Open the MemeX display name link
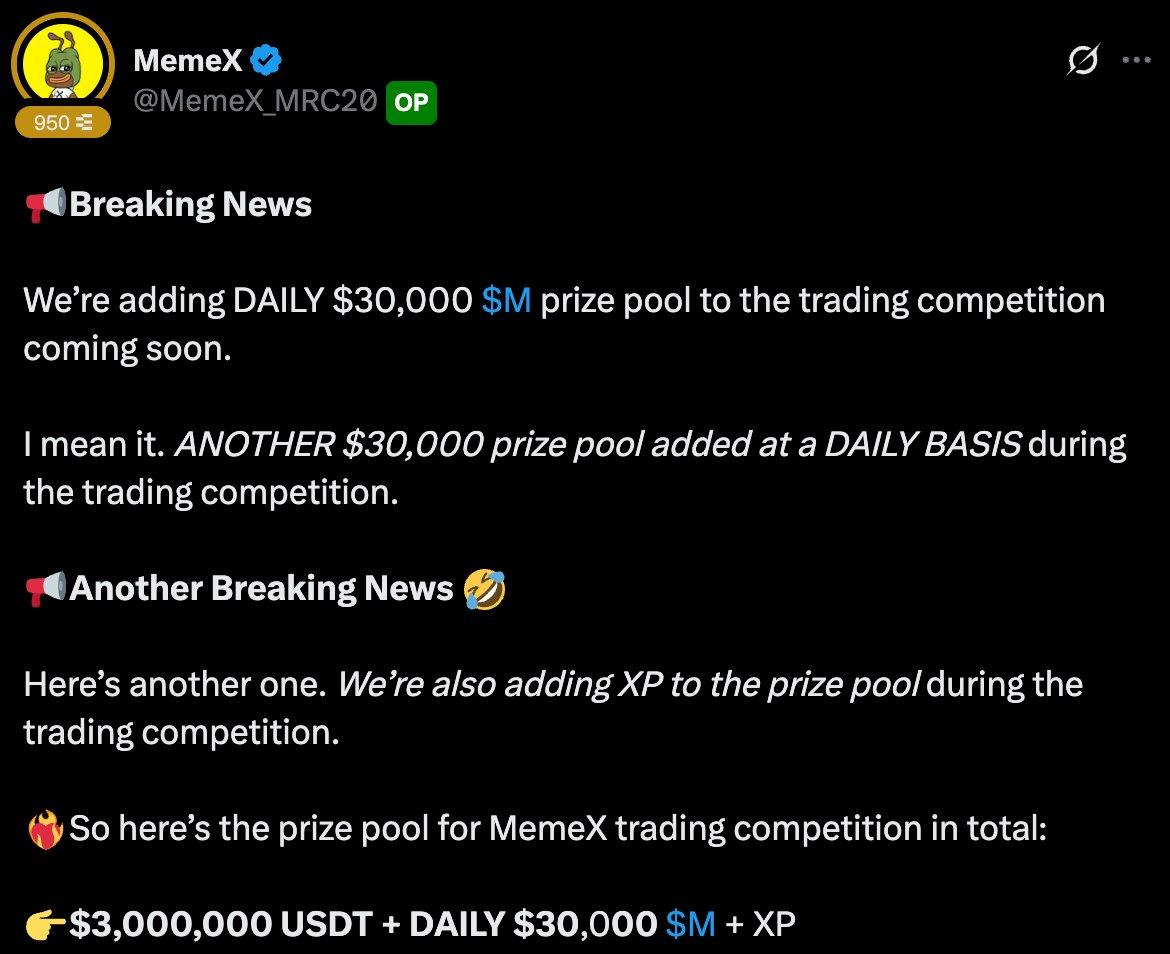The image size is (1170, 954). [x=188, y=61]
